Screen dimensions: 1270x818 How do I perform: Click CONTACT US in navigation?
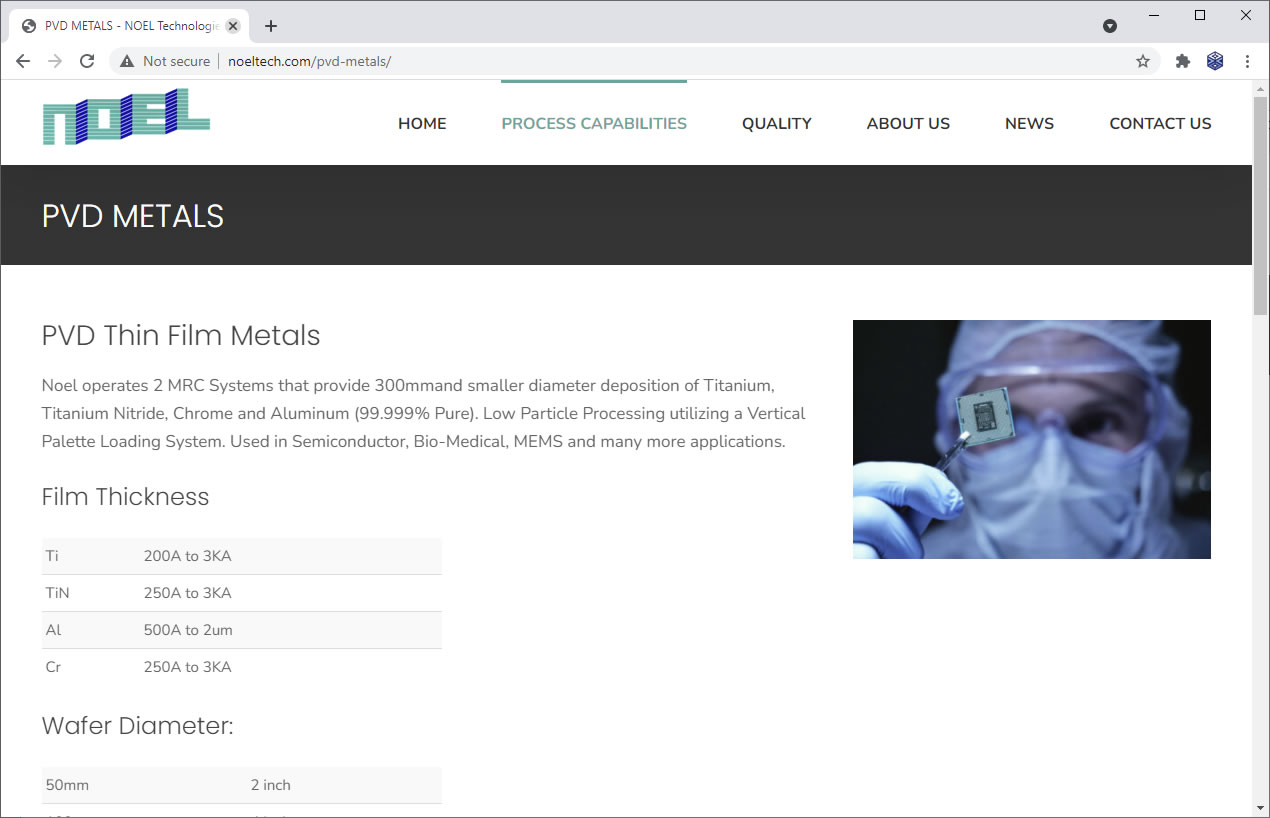(1160, 124)
